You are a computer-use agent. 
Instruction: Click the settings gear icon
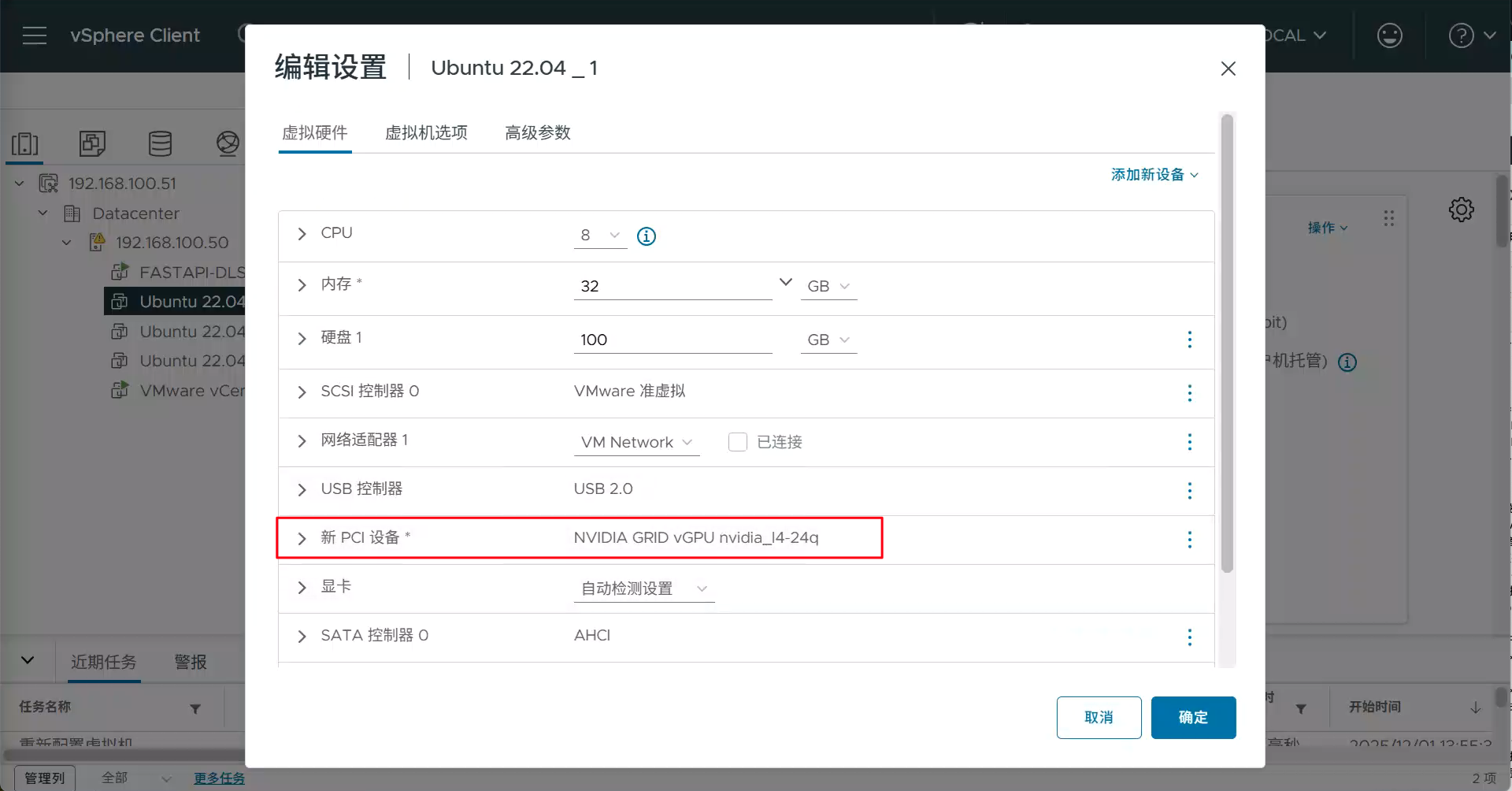1461,210
